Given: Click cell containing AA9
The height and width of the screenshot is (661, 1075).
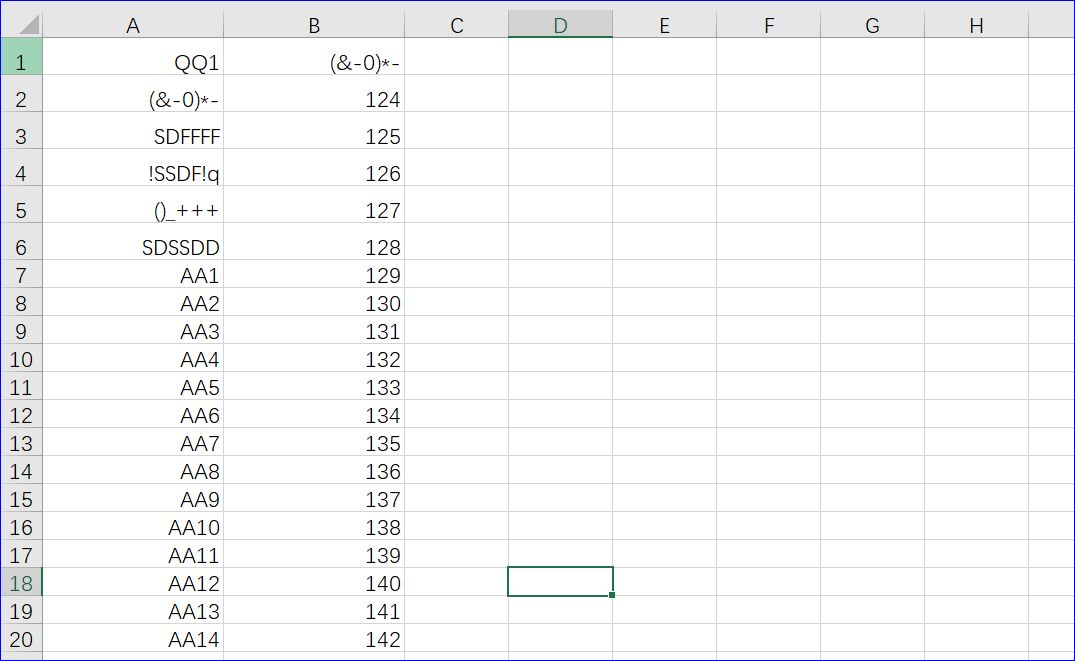Looking at the screenshot, I should coord(133,498).
